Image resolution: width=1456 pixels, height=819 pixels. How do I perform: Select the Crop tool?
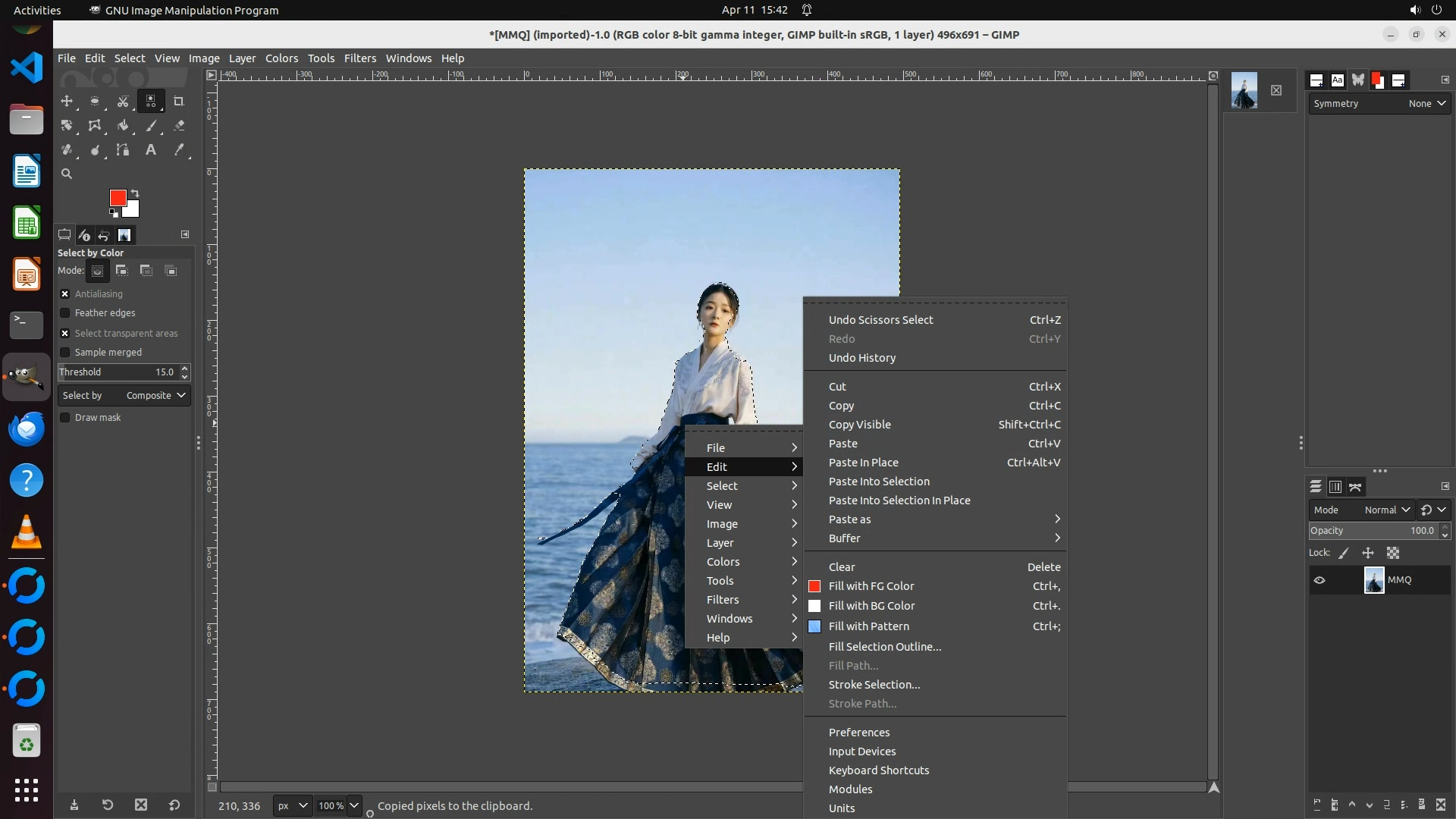179,101
